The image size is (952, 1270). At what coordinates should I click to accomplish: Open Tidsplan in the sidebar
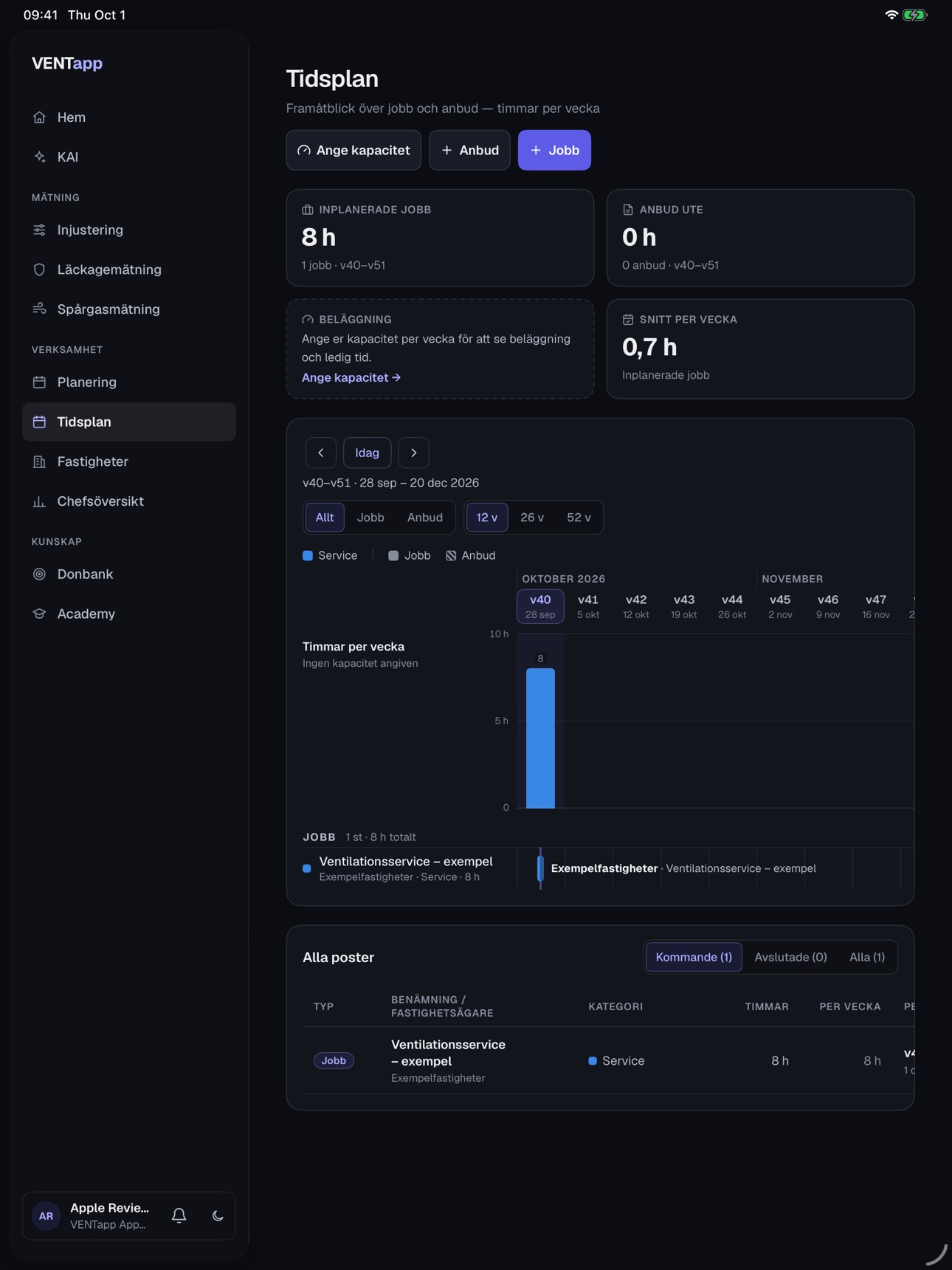(x=129, y=422)
